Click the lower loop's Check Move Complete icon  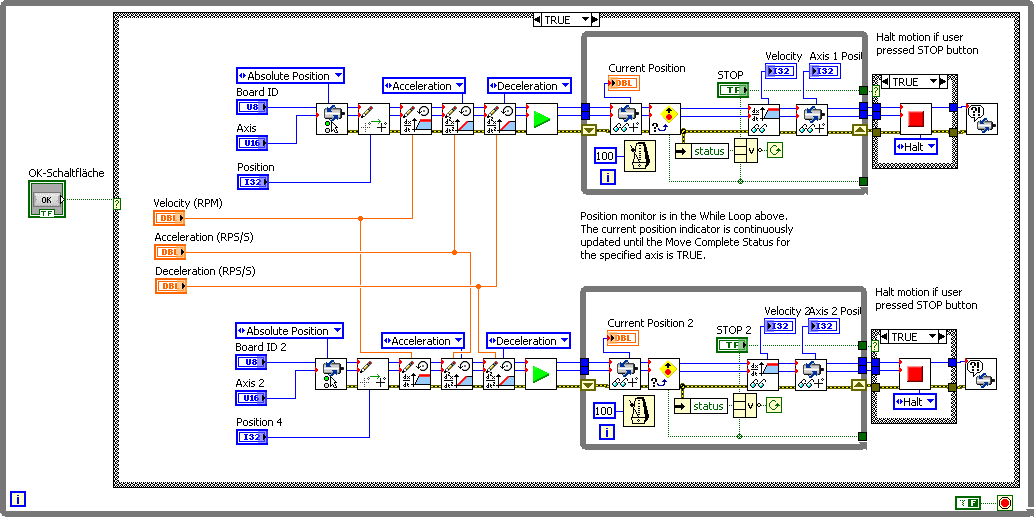point(664,375)
